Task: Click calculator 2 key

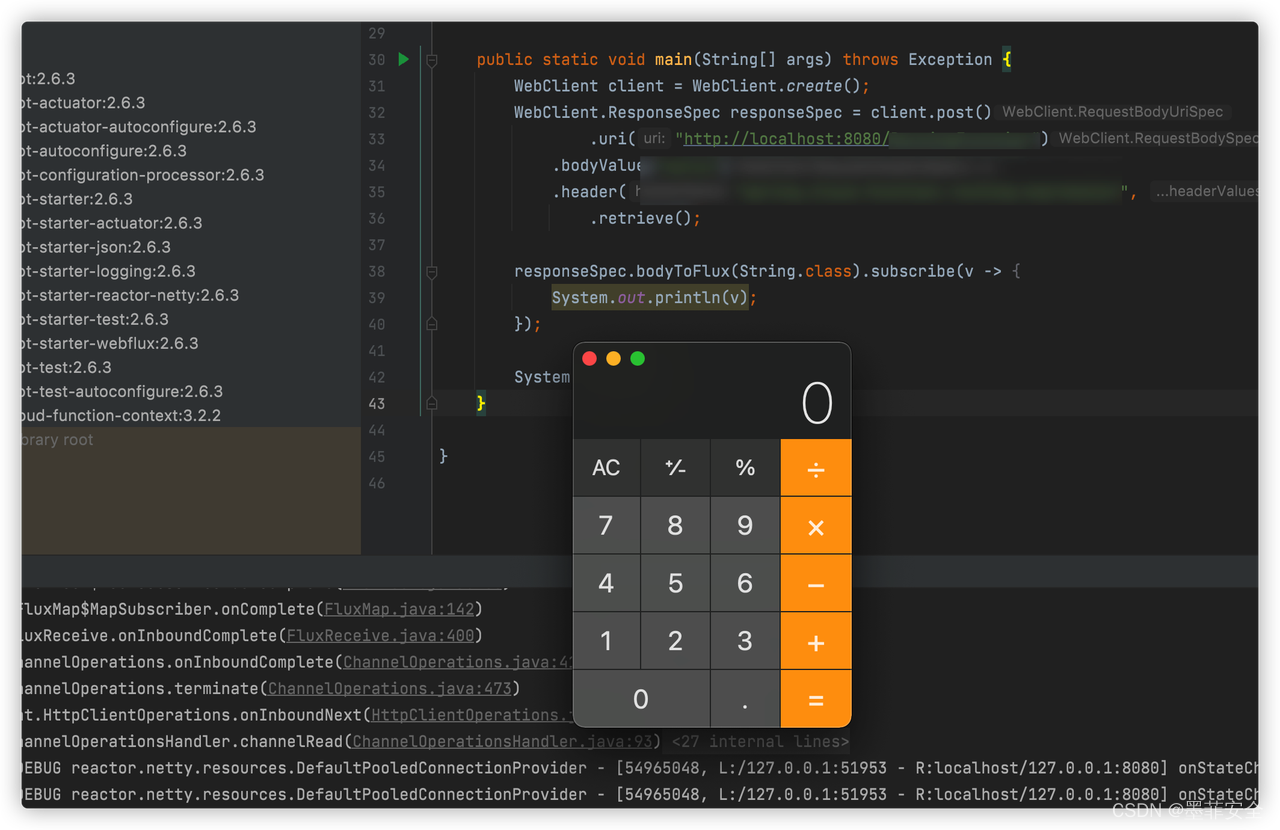Action: tap(675, 641)
